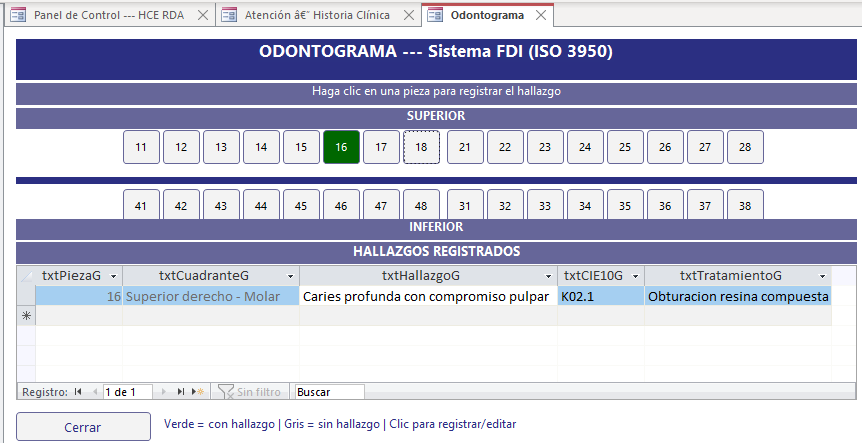
Task: Go to first record navigation arrow
Action: click(x=78, y=392)
